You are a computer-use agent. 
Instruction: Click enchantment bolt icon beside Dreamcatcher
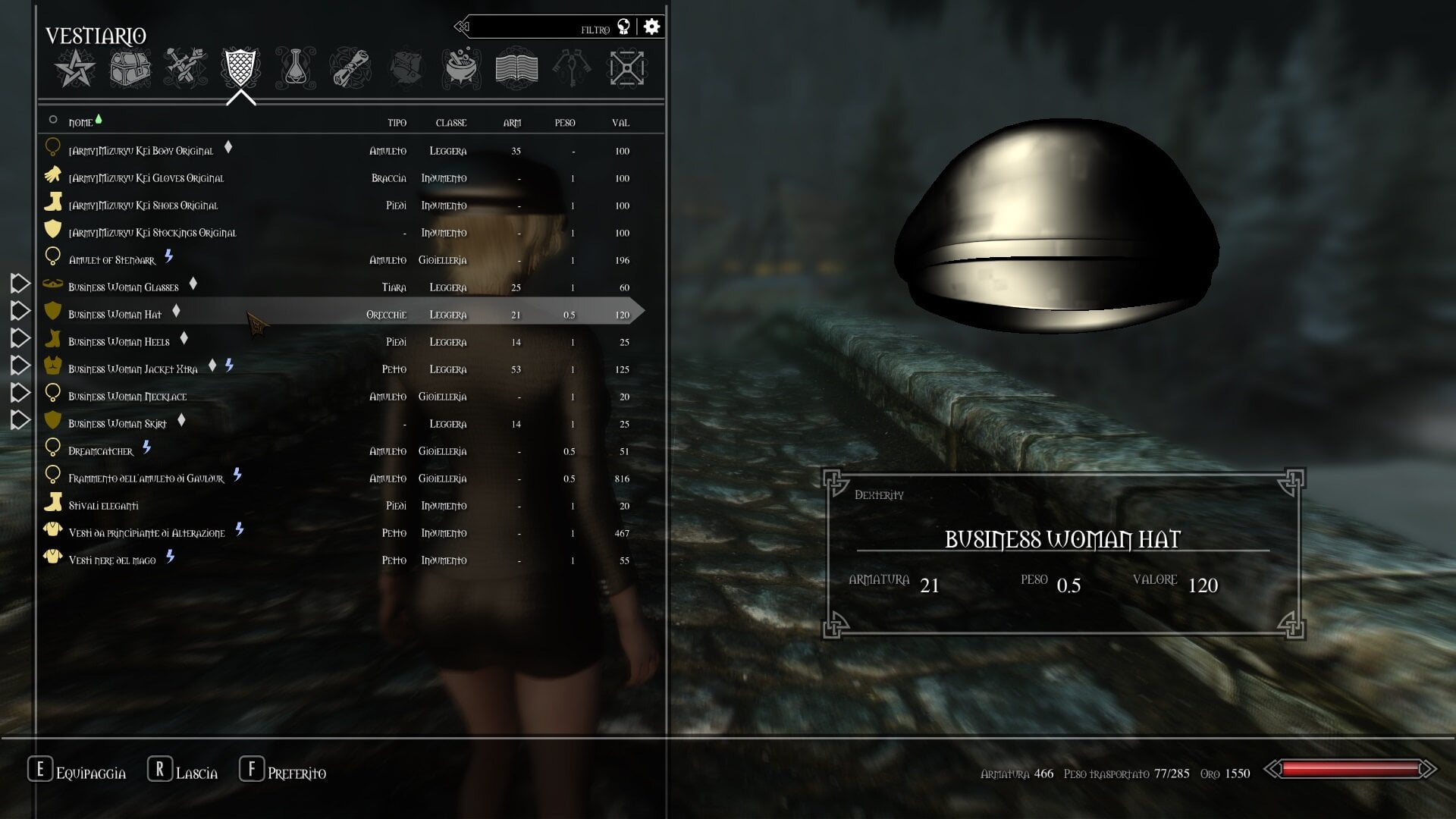click(147, 447)
